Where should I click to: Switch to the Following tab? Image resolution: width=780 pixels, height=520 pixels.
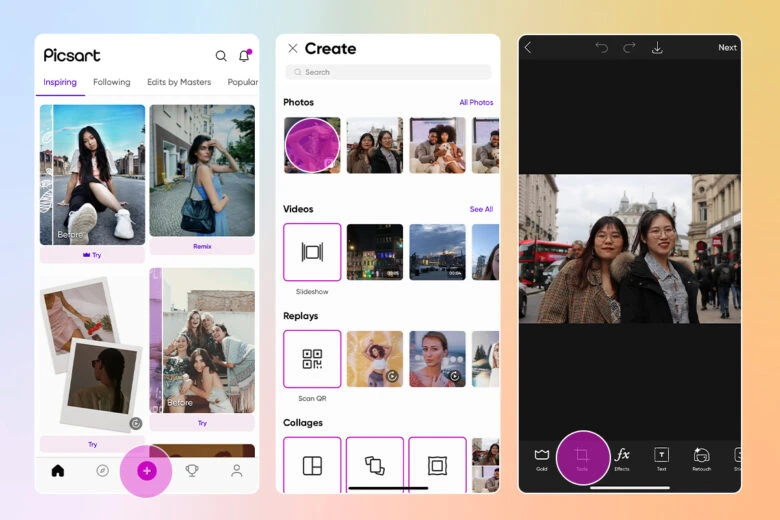(x=111, y=82)
